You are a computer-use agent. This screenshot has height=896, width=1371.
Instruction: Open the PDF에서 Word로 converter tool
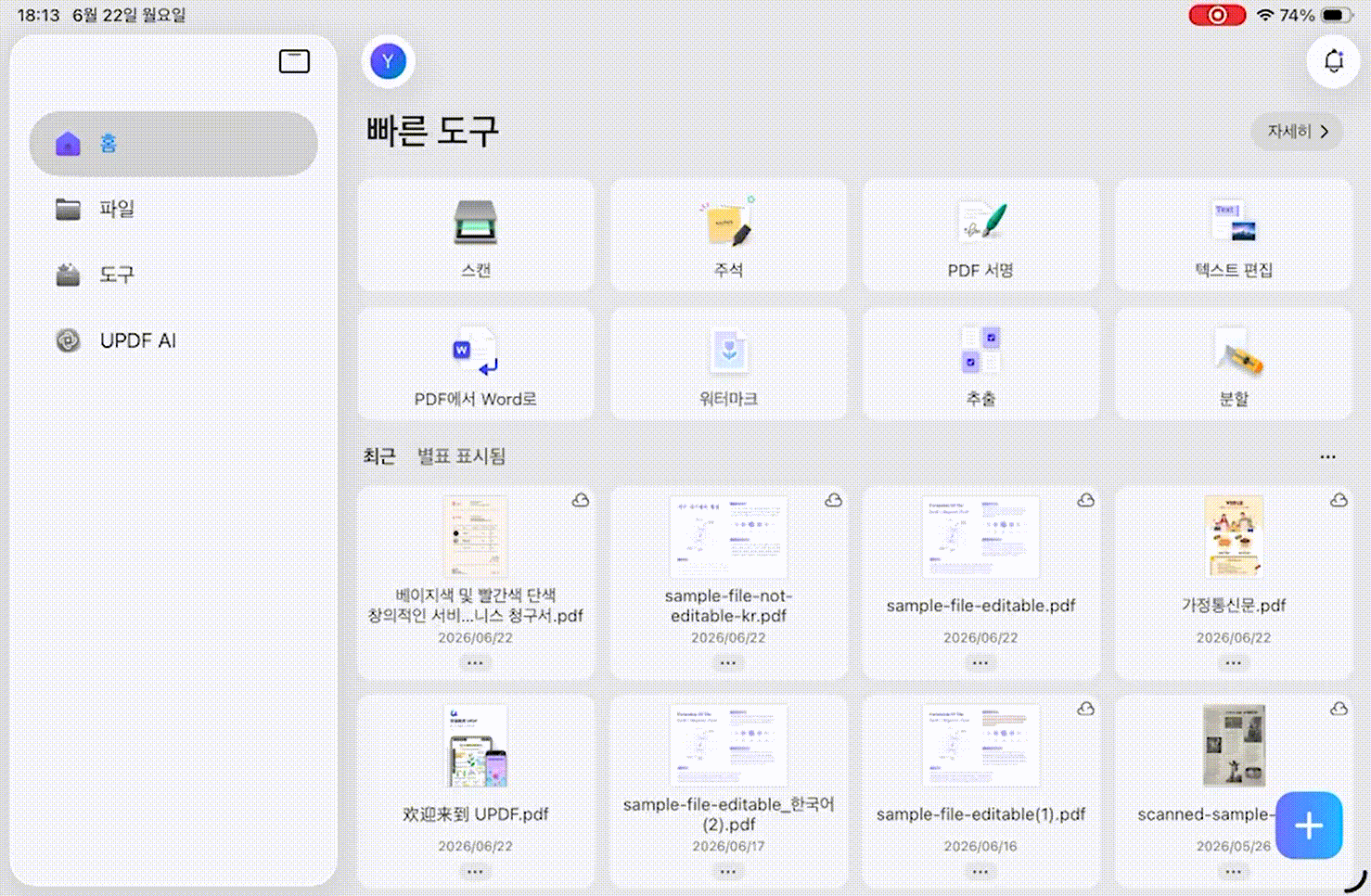coord(476,364)
